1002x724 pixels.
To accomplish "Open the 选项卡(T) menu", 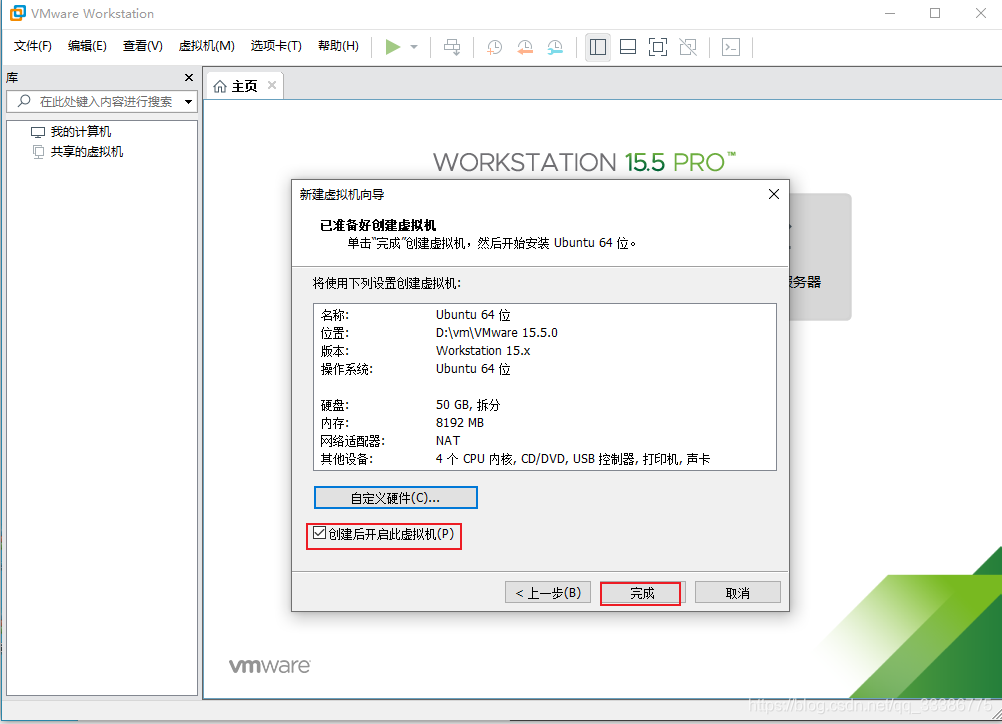I will [x=276, y=46].
